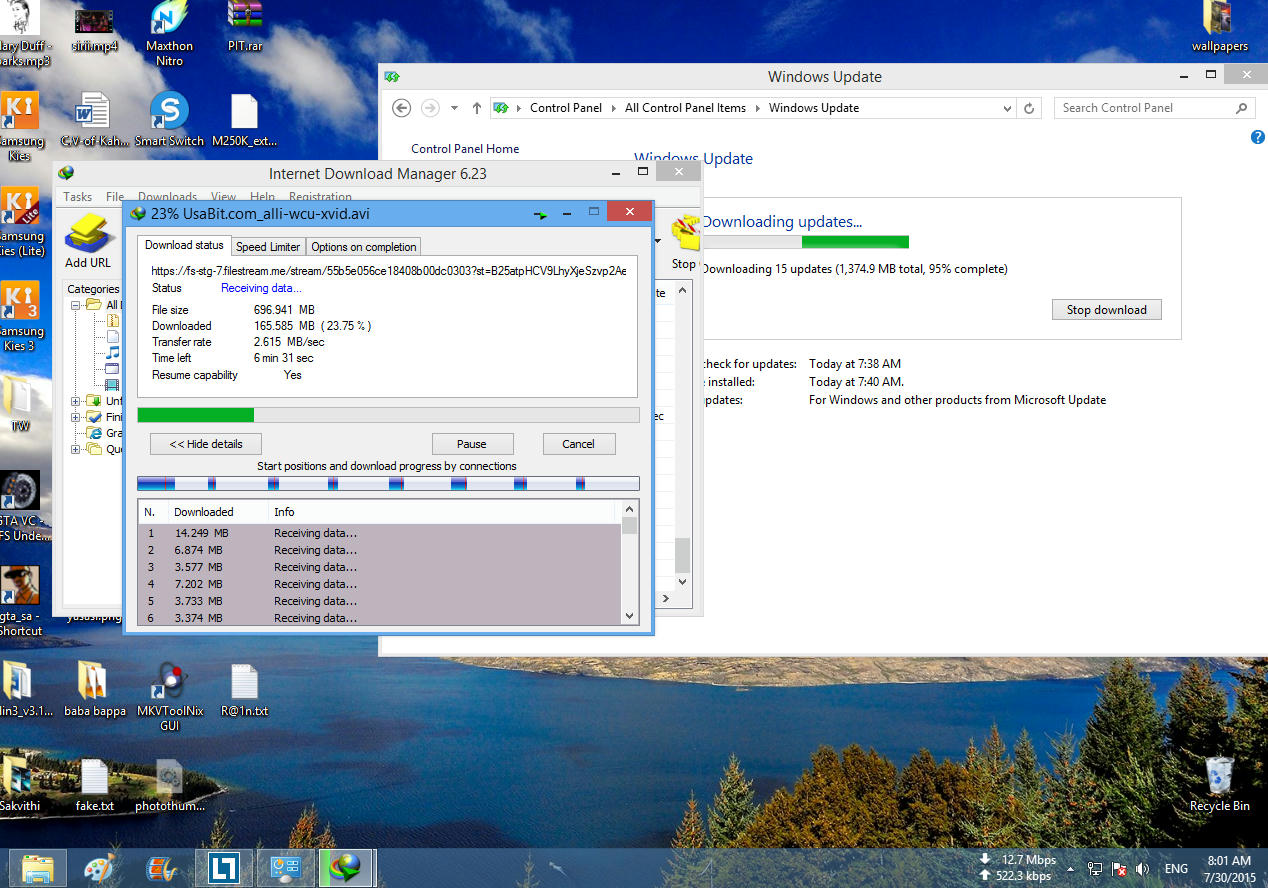Click the Windows Update download progress bar

click(805, 242)
